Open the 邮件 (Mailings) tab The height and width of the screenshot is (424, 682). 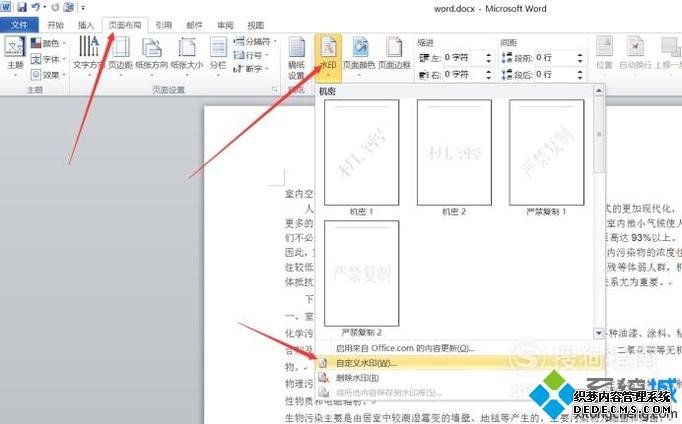coord(194,25)
